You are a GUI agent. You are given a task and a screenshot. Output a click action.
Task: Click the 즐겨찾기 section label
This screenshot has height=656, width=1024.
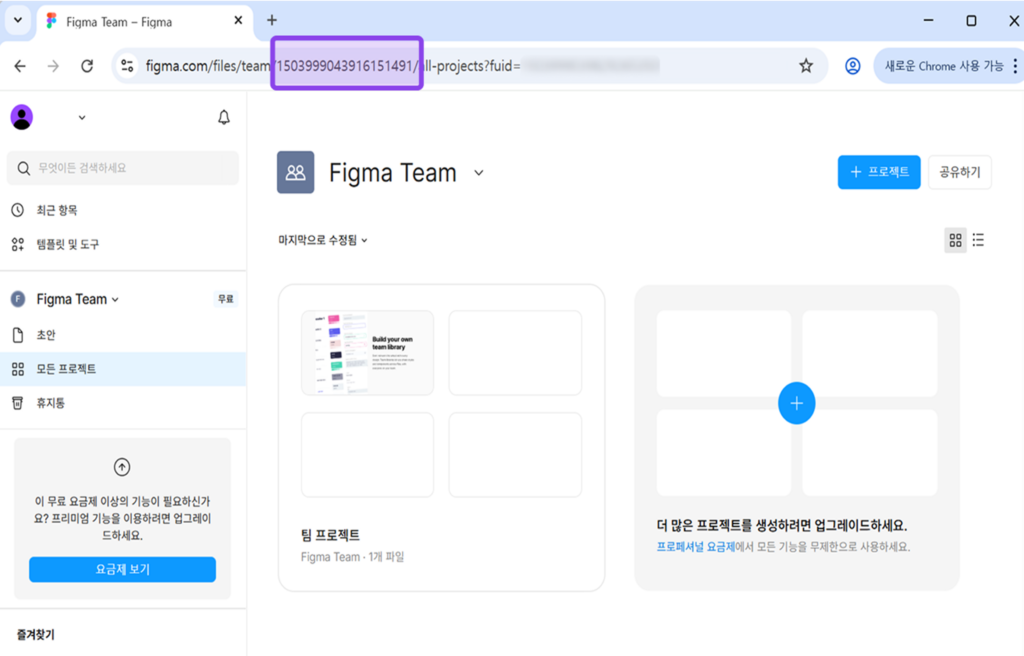tap(36, 634)
